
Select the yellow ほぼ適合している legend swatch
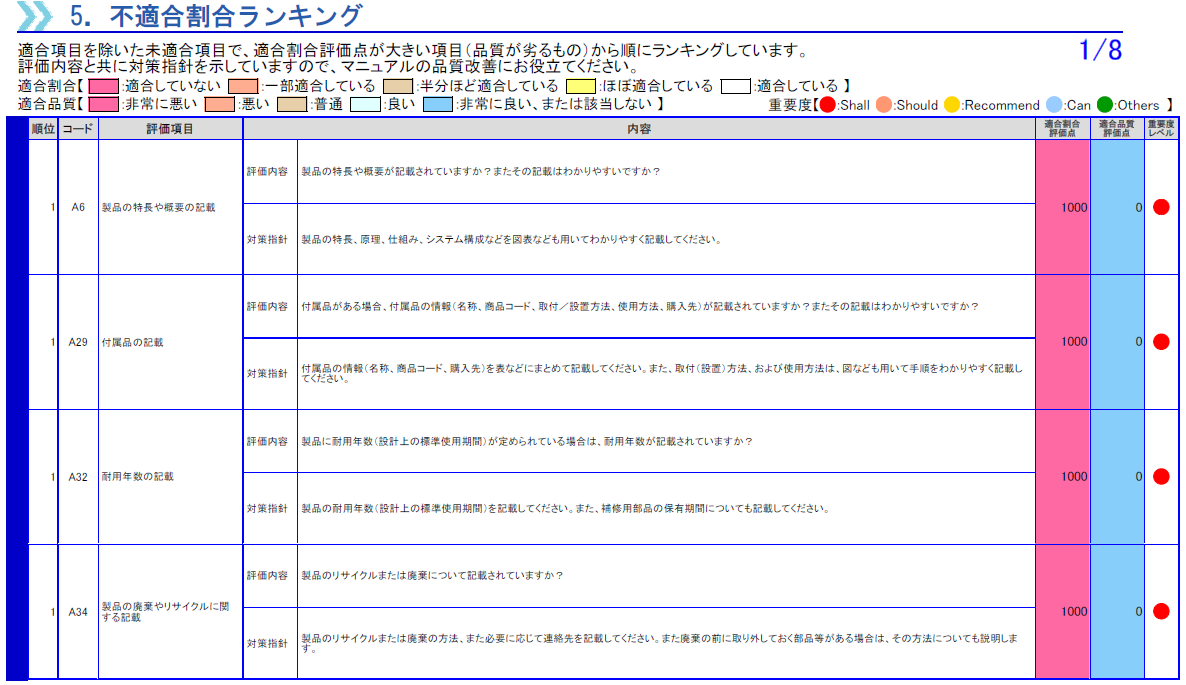[581, 86]
